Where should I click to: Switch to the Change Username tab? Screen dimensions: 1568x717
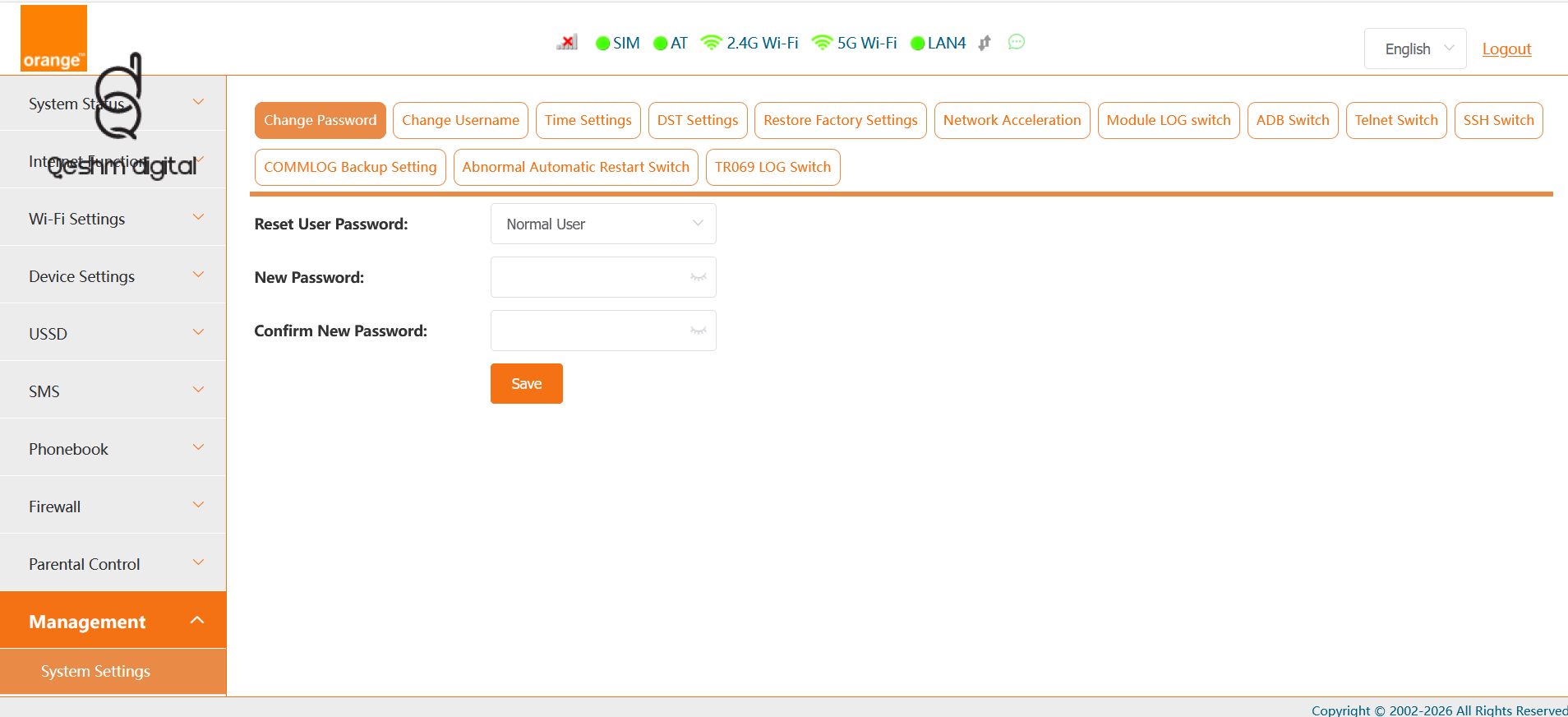point(460,120)
